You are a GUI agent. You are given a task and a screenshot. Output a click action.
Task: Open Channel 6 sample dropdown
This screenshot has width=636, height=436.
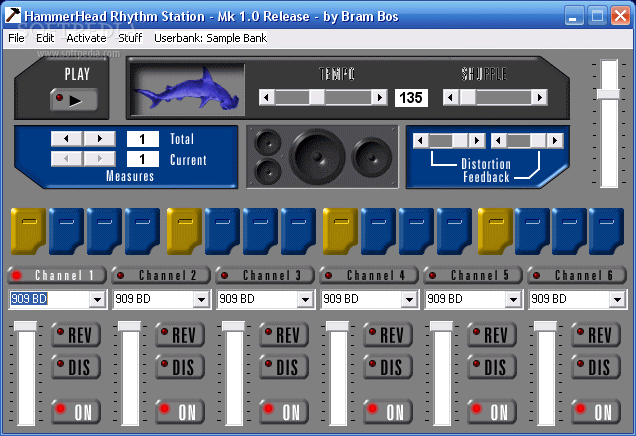[617, 300]
